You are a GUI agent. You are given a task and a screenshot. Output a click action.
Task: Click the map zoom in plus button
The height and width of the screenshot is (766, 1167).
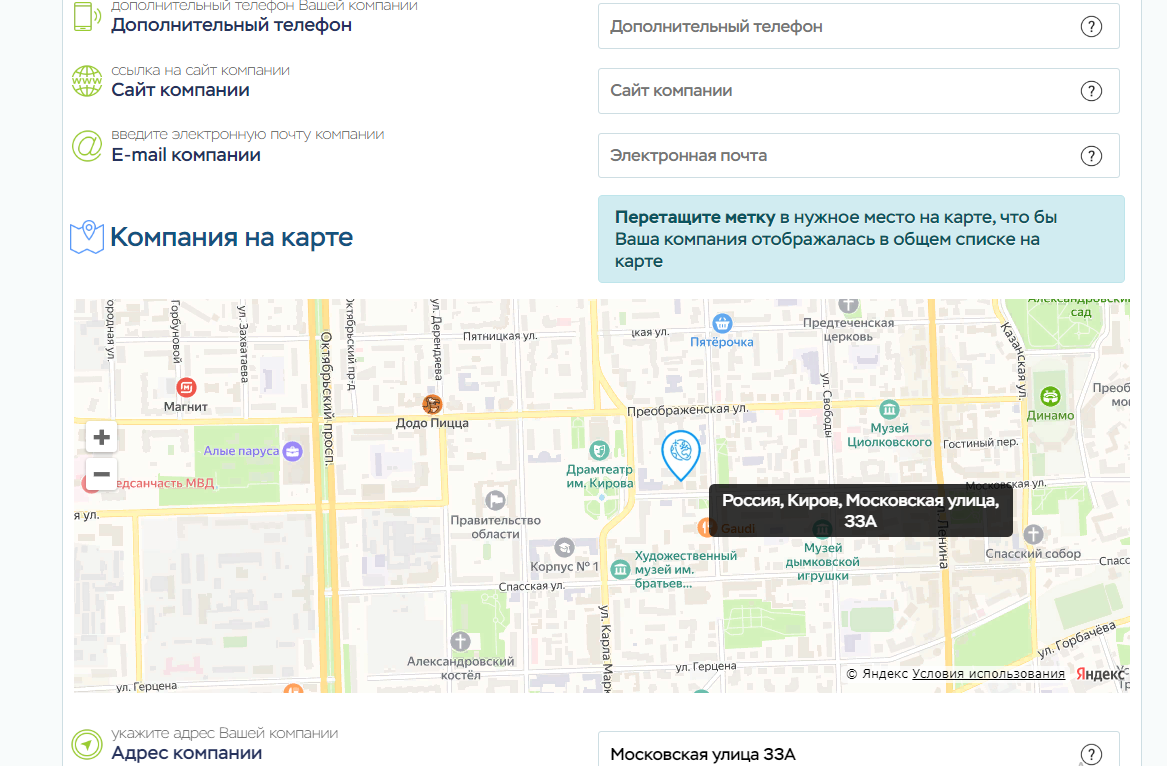pos(101,437)
